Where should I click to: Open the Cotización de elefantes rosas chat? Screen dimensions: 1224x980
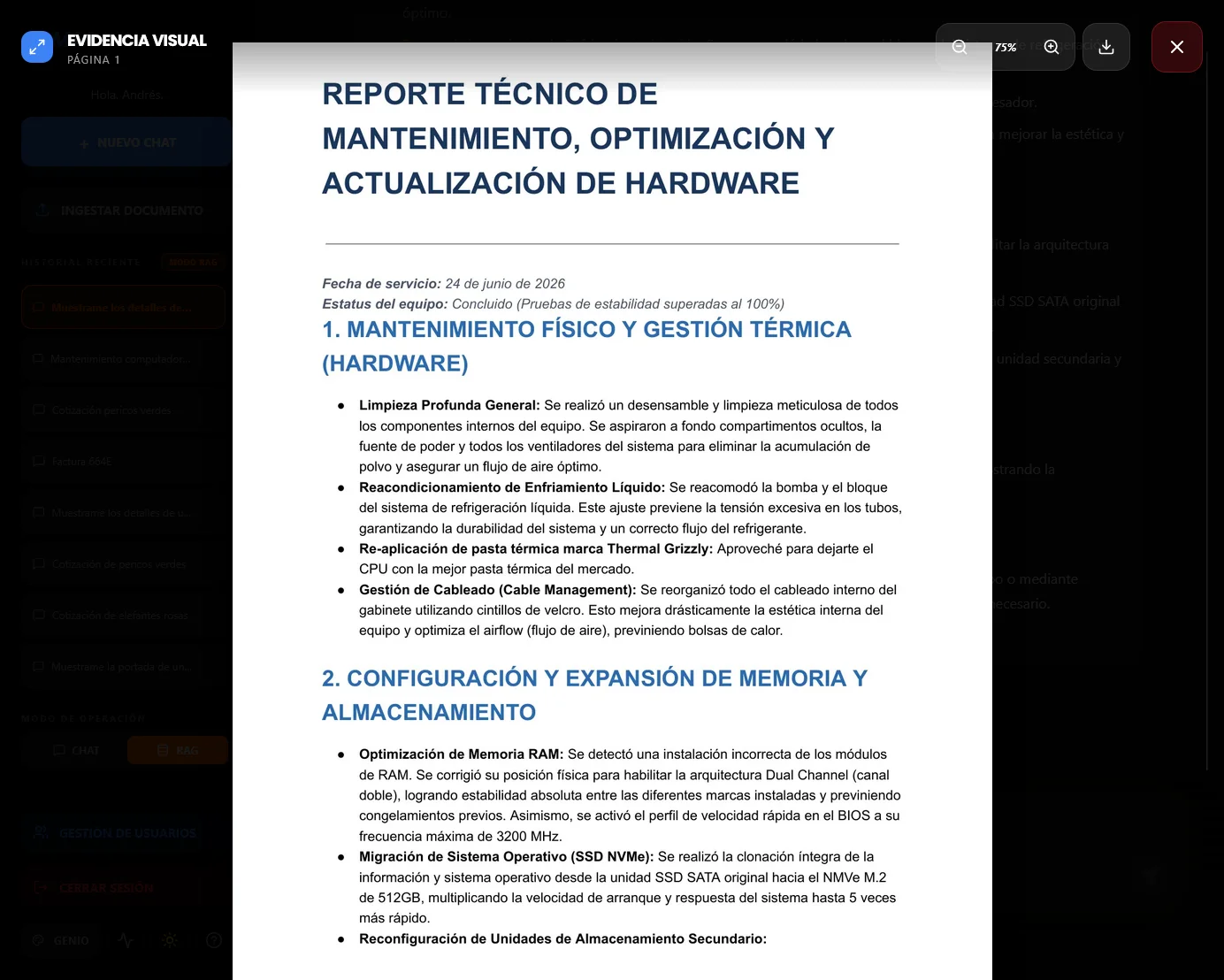[112, 616]
